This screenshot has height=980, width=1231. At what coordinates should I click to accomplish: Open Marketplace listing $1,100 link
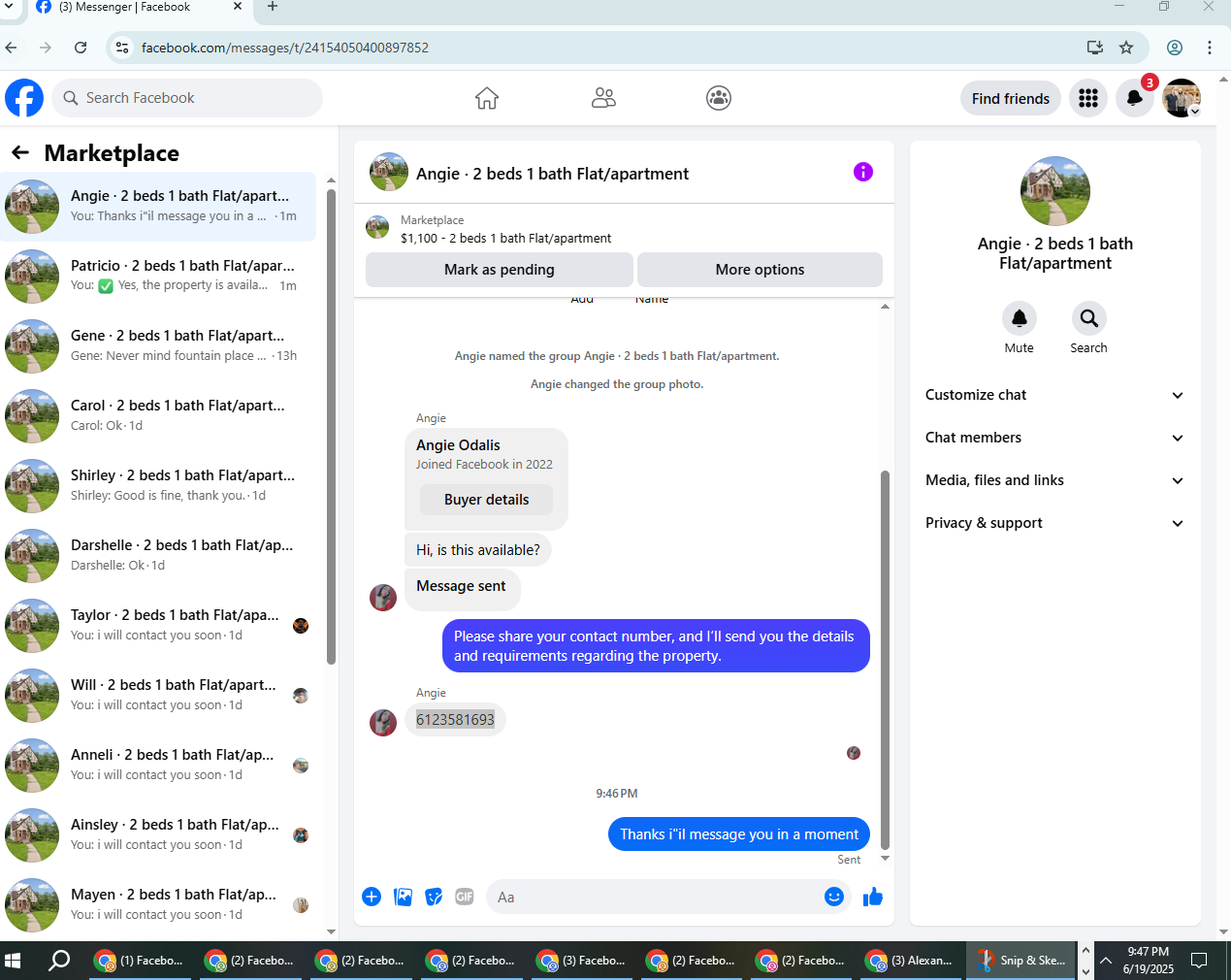(x=505, y=238)
